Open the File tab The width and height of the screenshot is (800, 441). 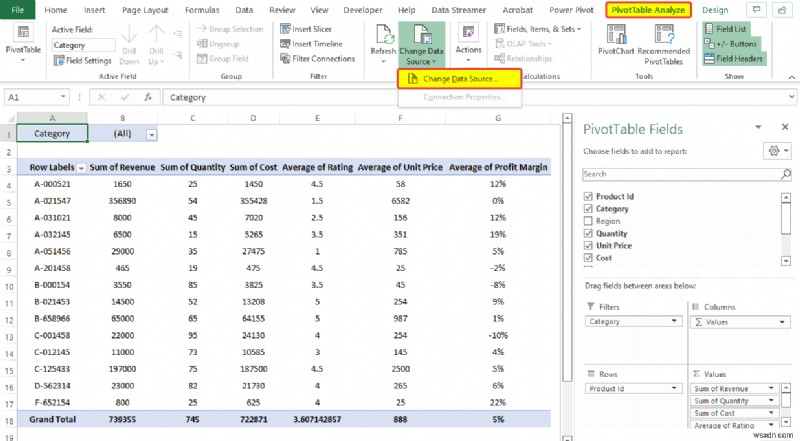click(18, 10)
